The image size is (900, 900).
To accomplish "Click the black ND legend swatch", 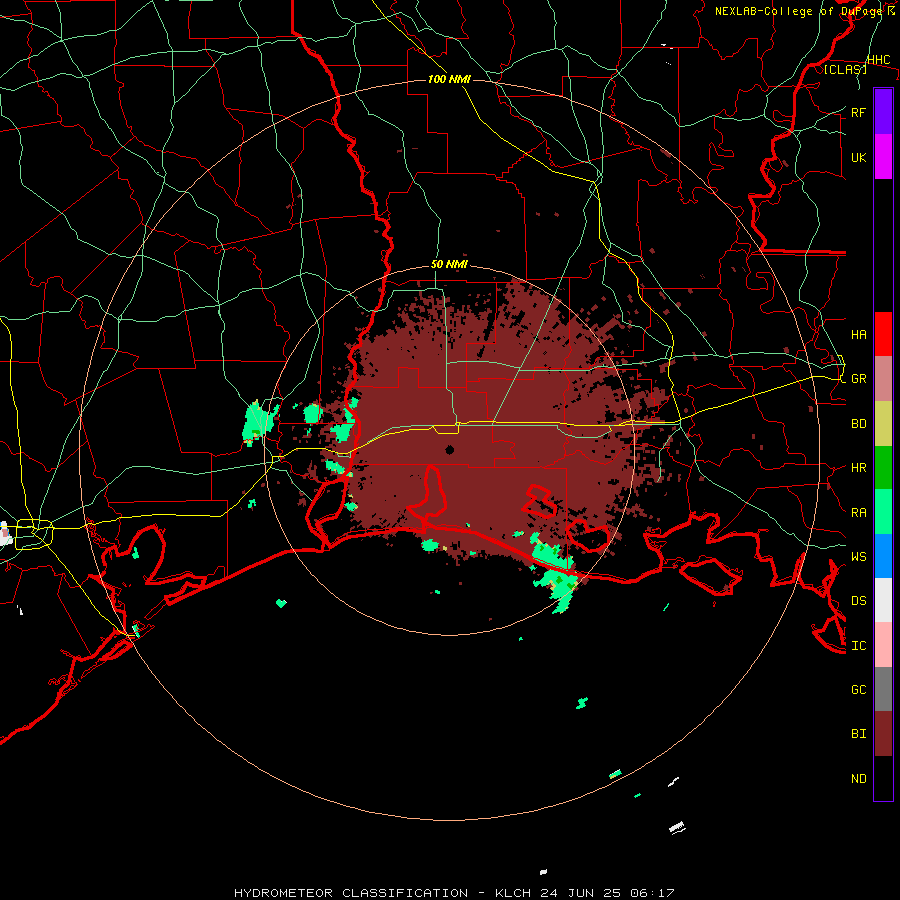I will [883, 778].
